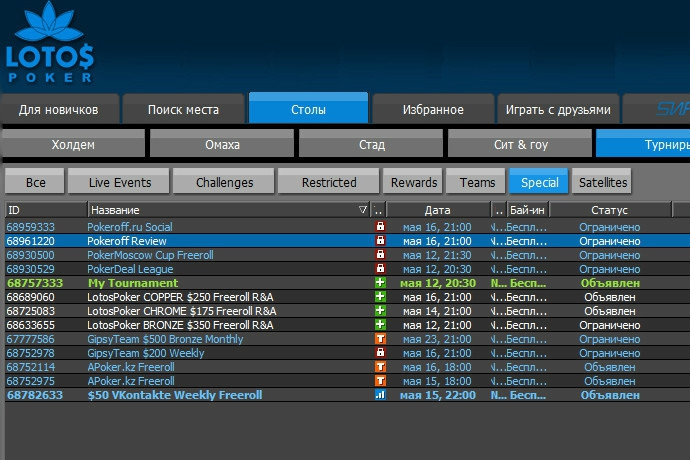The height and width of the screenshot is (460, 690).
Task: Select the Столы tab
Action: click(308, 108)
